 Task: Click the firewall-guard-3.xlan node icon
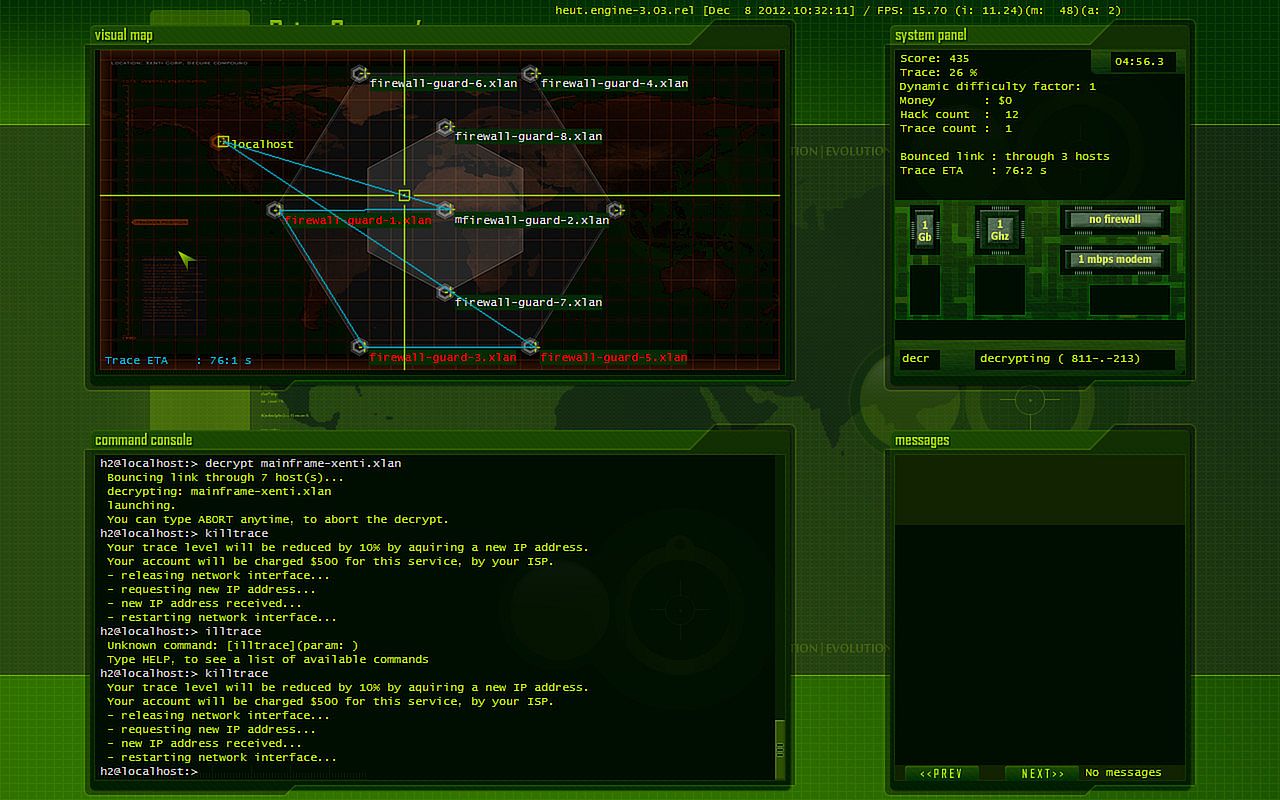tap(360, 347)
